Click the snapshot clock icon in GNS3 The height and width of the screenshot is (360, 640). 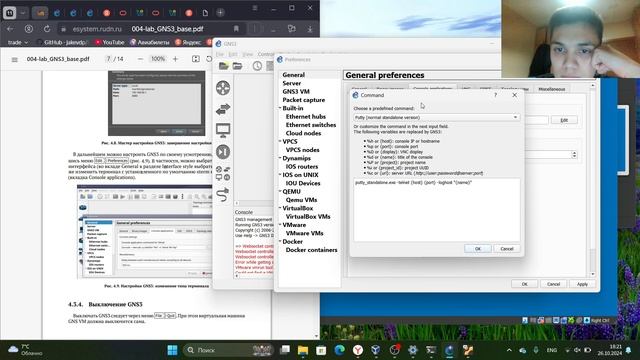257,66
